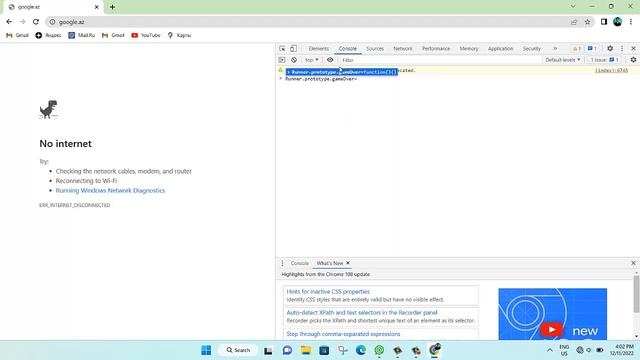The width and height of the screenshot is (640, 360).
Task: Play the What's New video thumbnail
Action: [552, 314]
